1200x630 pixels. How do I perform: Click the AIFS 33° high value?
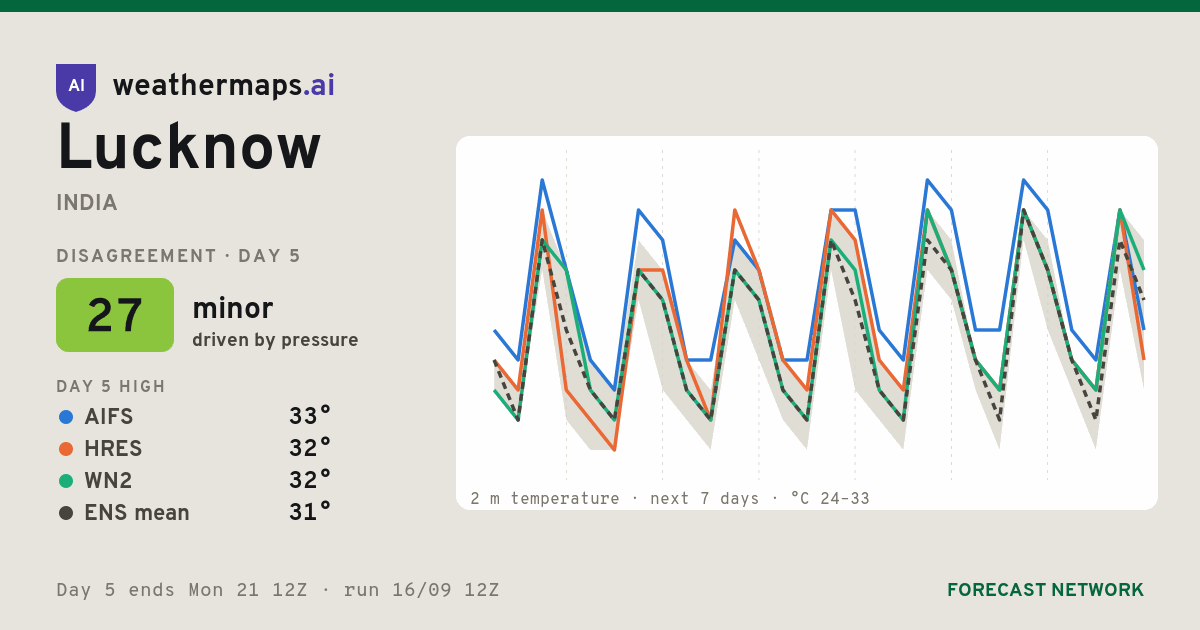tap(310, 416)
